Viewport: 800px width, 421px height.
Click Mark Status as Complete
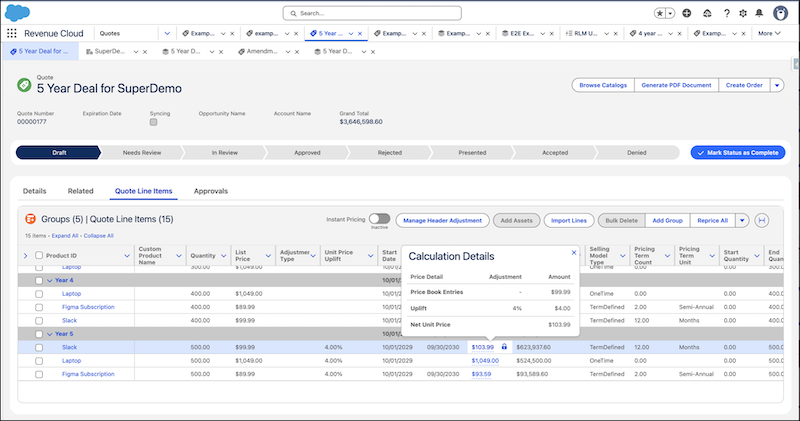tap(738, 153)
